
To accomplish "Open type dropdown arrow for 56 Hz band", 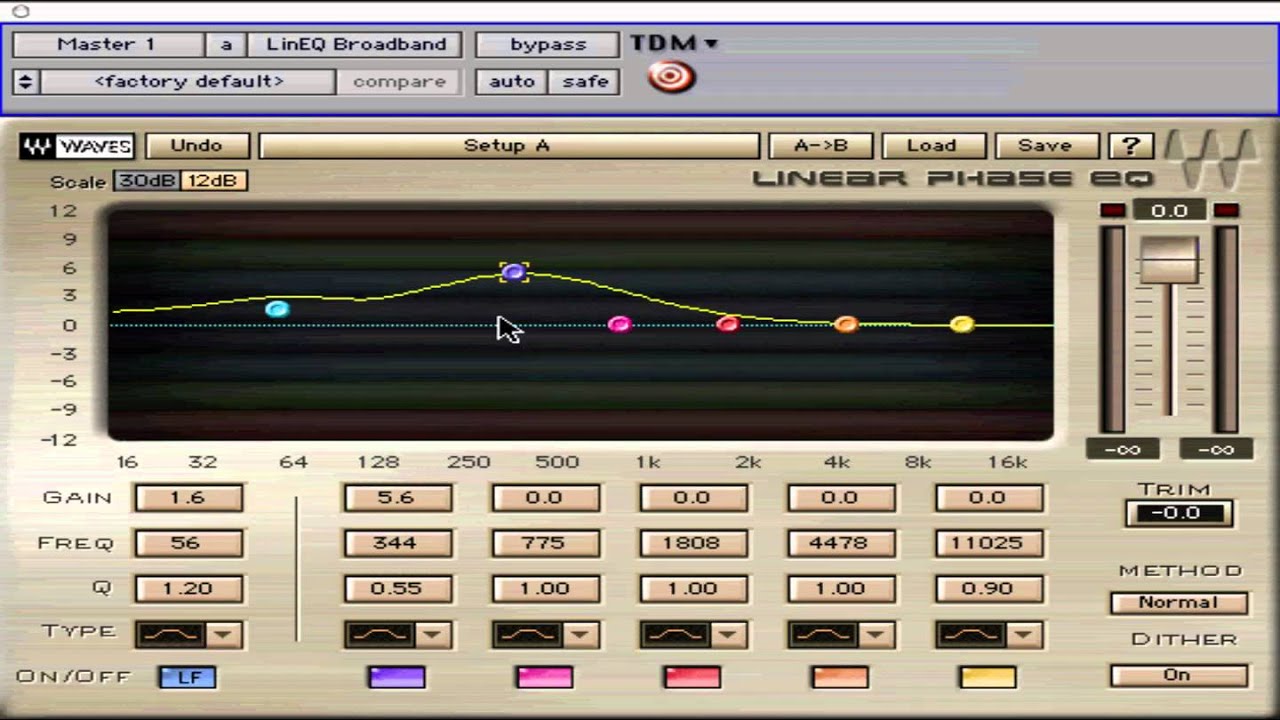I will [224, 634].
